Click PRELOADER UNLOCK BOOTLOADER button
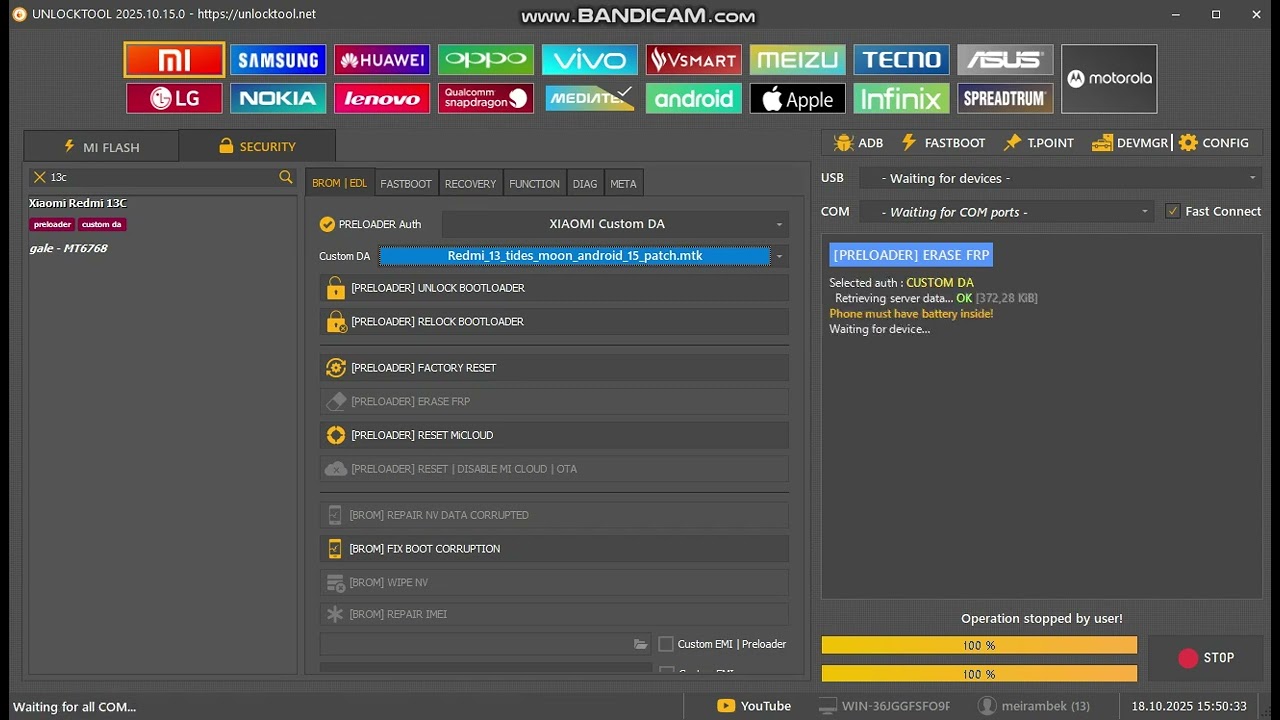The image size is (1280, 720). [554, 288]
